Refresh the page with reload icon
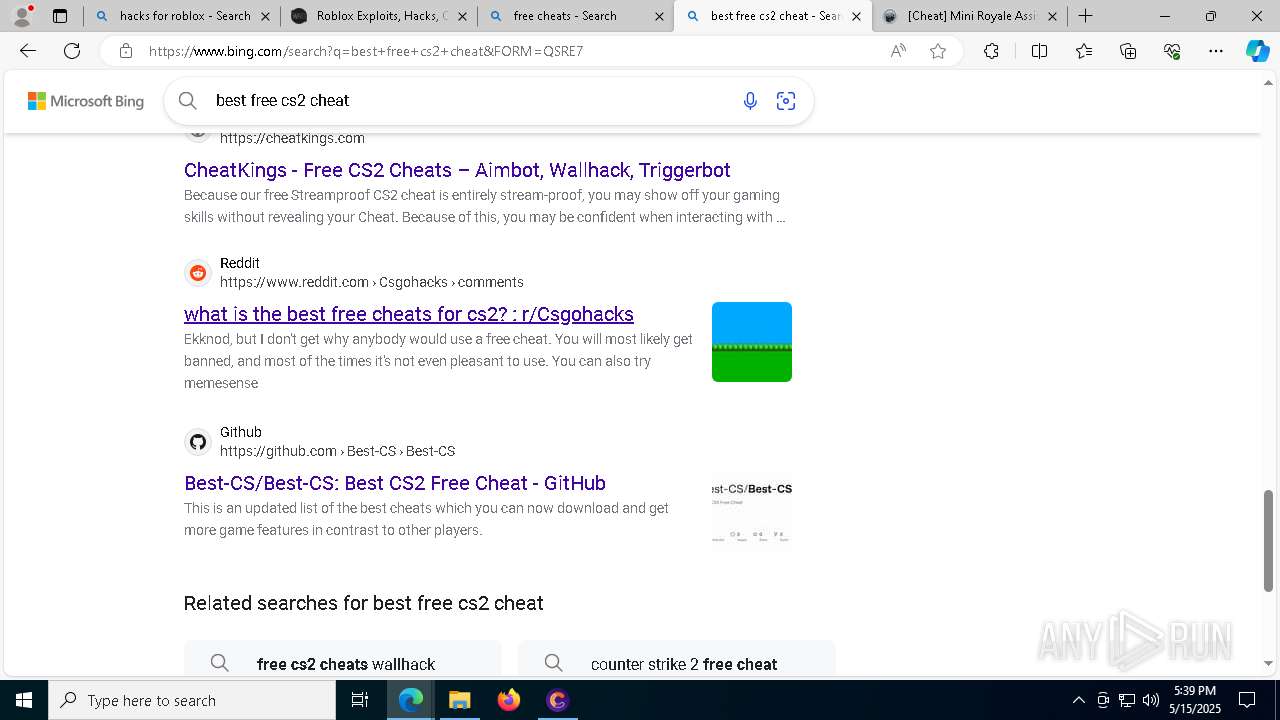This screenshot has width=1280, height=720. click(72, 51)
